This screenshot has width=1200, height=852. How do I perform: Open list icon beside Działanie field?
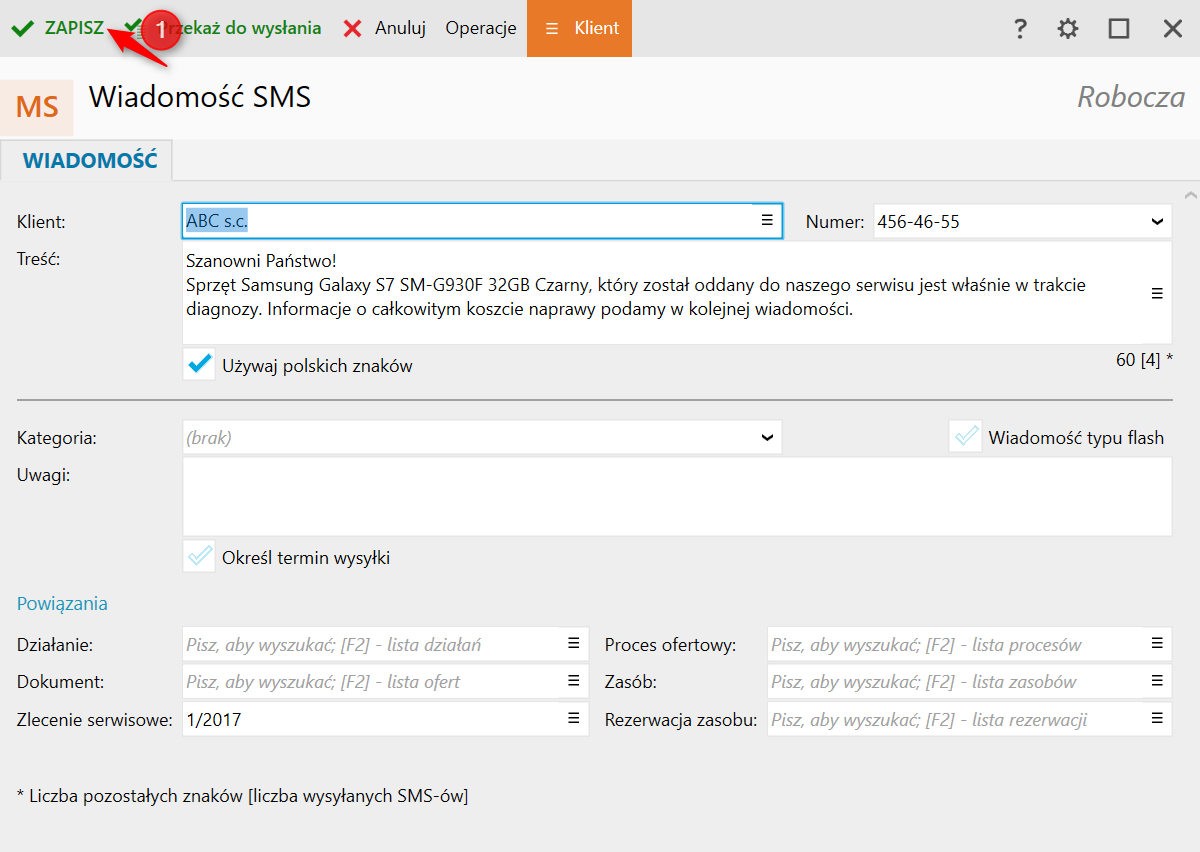coord(574,644)
